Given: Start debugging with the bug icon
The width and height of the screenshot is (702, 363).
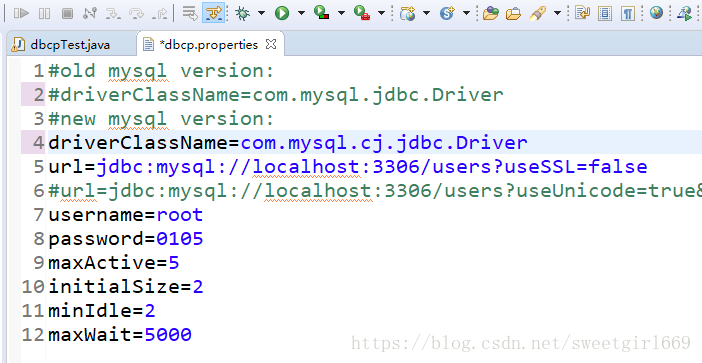Looking at the screenshot, I should click(x=242, y=13).
